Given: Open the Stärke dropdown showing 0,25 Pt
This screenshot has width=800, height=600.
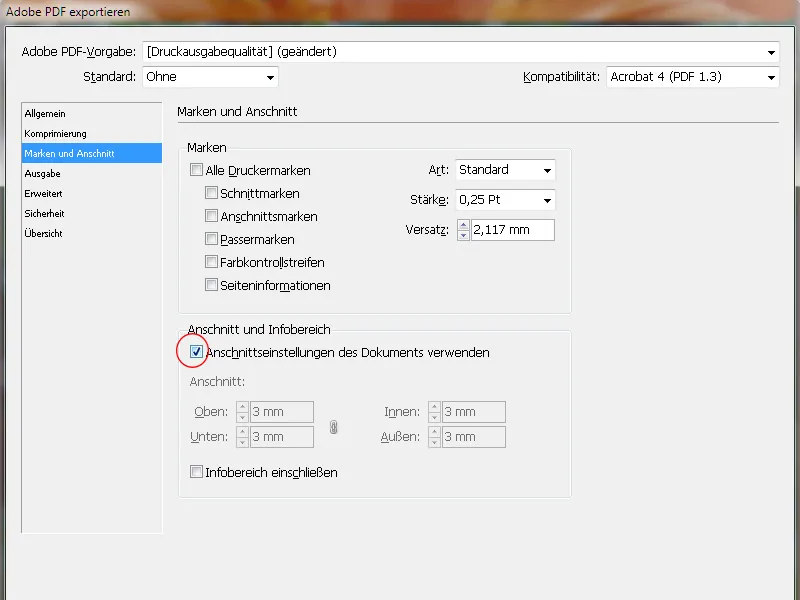Looking at the screenshot, I should pos(545,200).
